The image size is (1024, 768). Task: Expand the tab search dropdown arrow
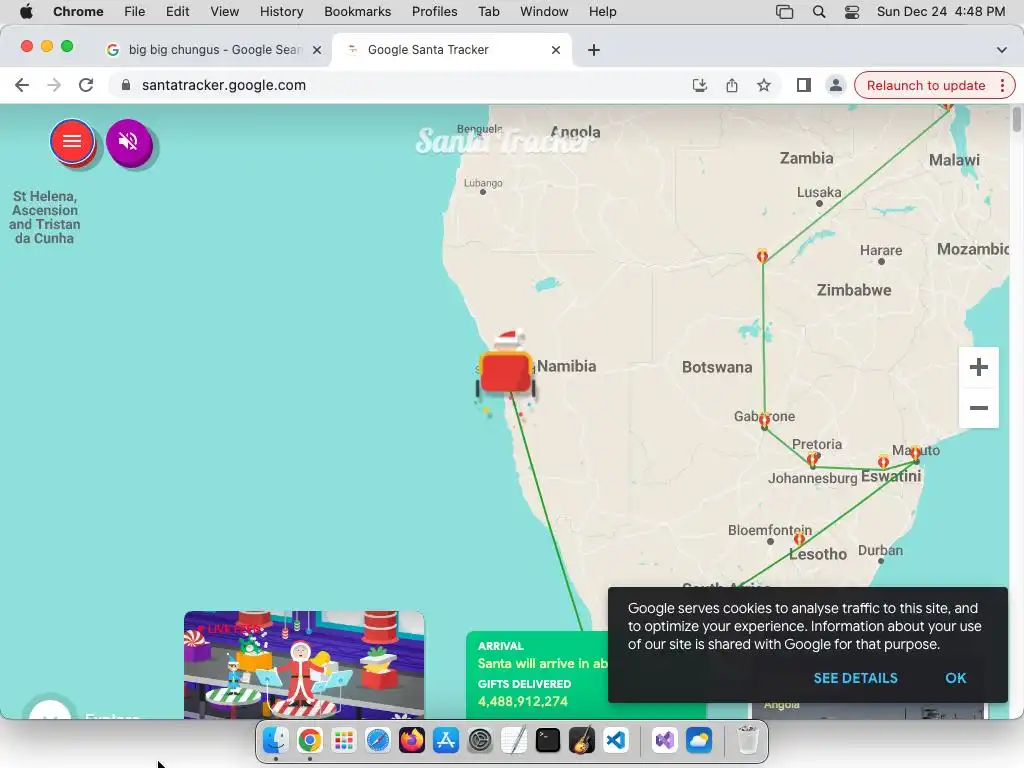click(1001, 50)
